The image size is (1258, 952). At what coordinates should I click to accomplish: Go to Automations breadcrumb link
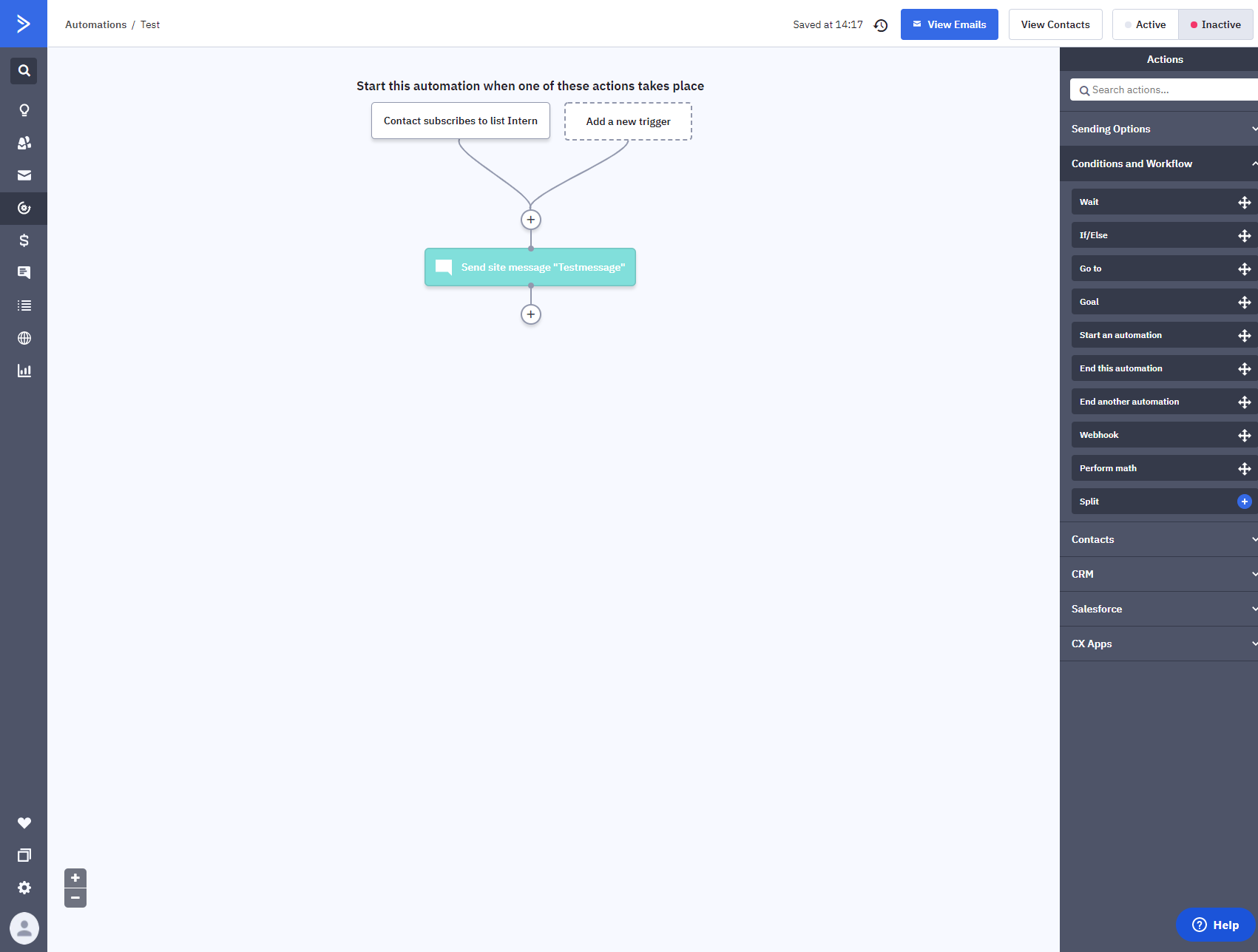pyautogui.click(x=95, y=24)
